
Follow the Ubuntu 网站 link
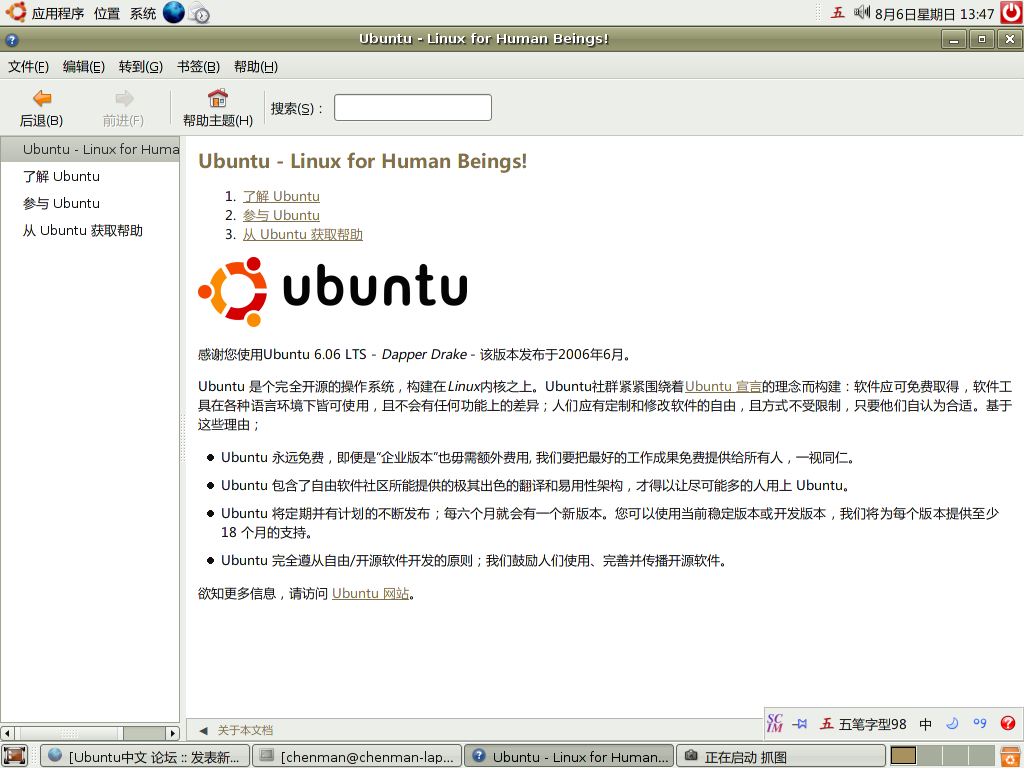(x=370, y=594)
